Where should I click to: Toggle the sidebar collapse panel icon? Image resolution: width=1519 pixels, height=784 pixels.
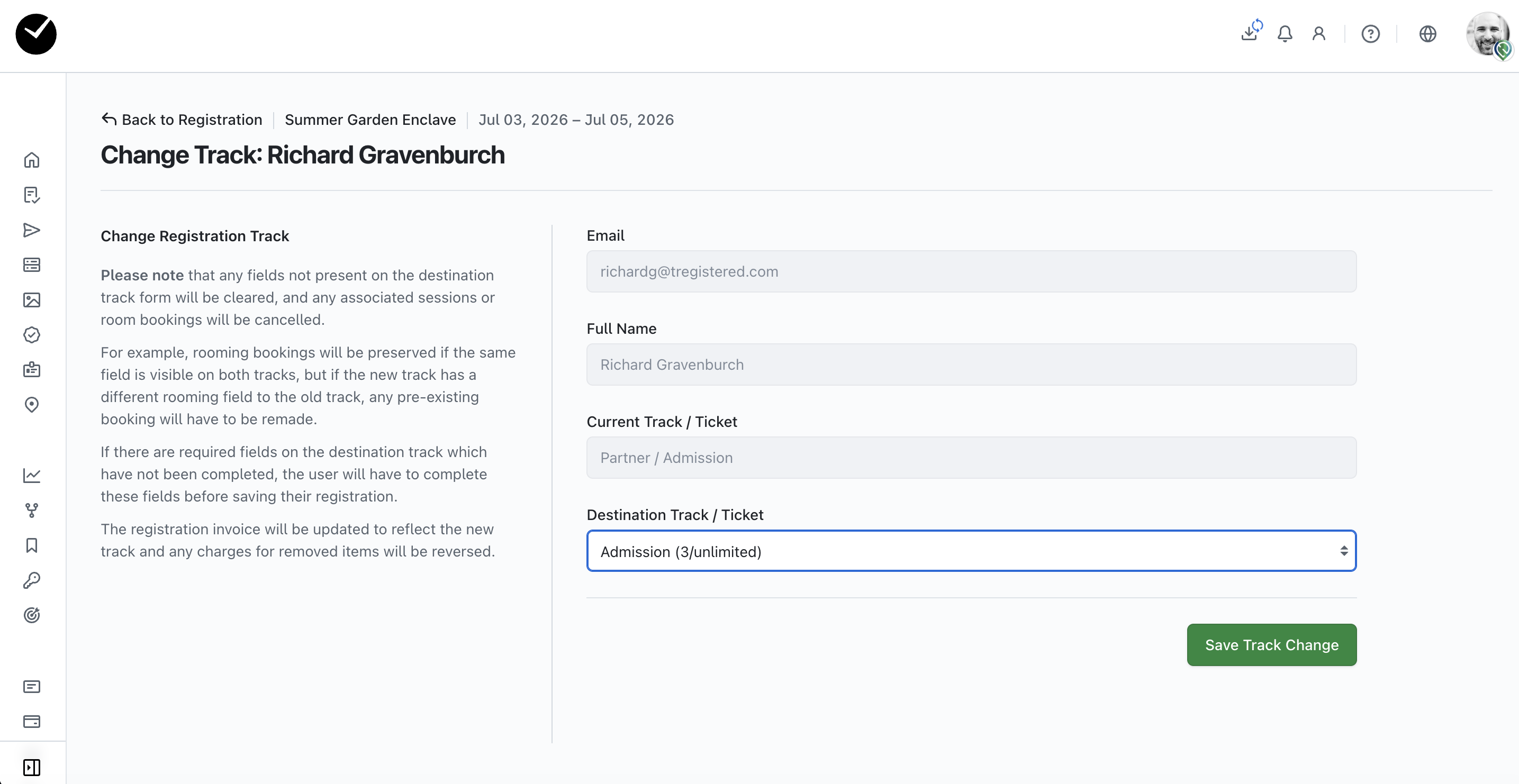click(x=32, y=767)
